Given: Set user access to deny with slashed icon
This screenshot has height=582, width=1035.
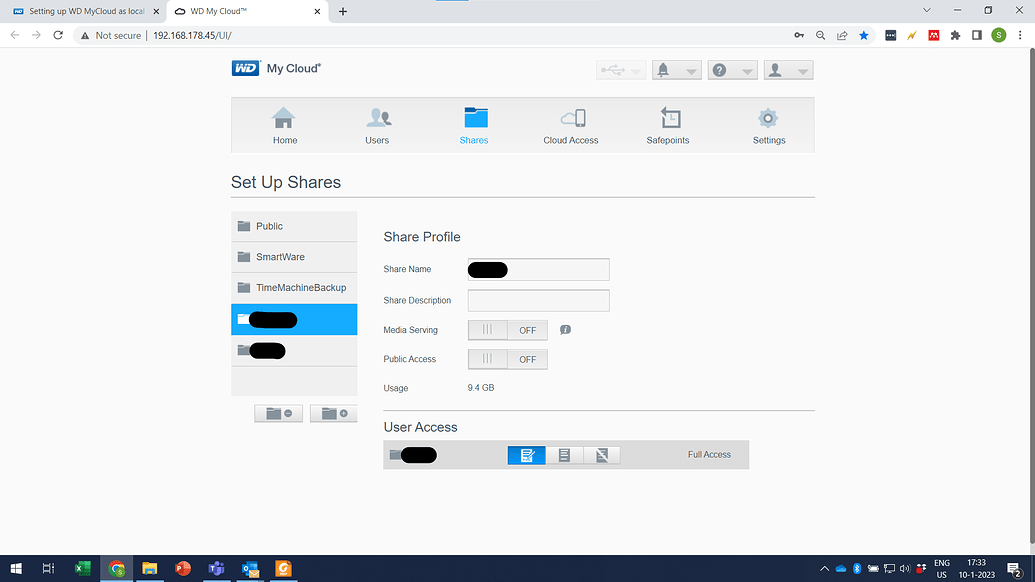Looking at the screenshot, I should [601, 454].
